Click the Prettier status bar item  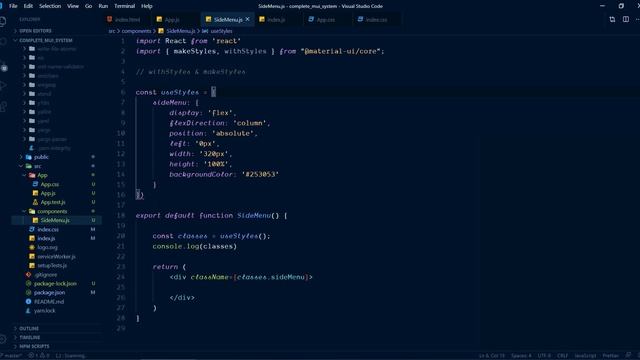pos(610,356)
